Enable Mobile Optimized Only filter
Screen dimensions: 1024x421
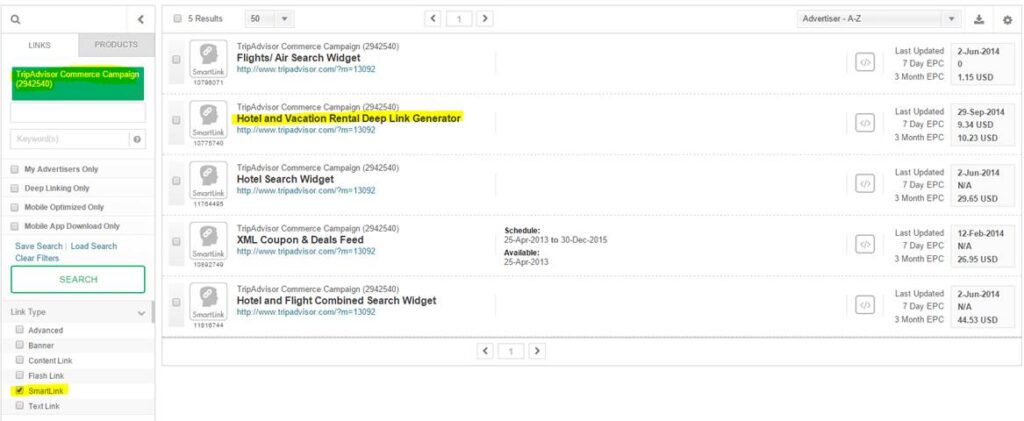click(x=14, y=207)
